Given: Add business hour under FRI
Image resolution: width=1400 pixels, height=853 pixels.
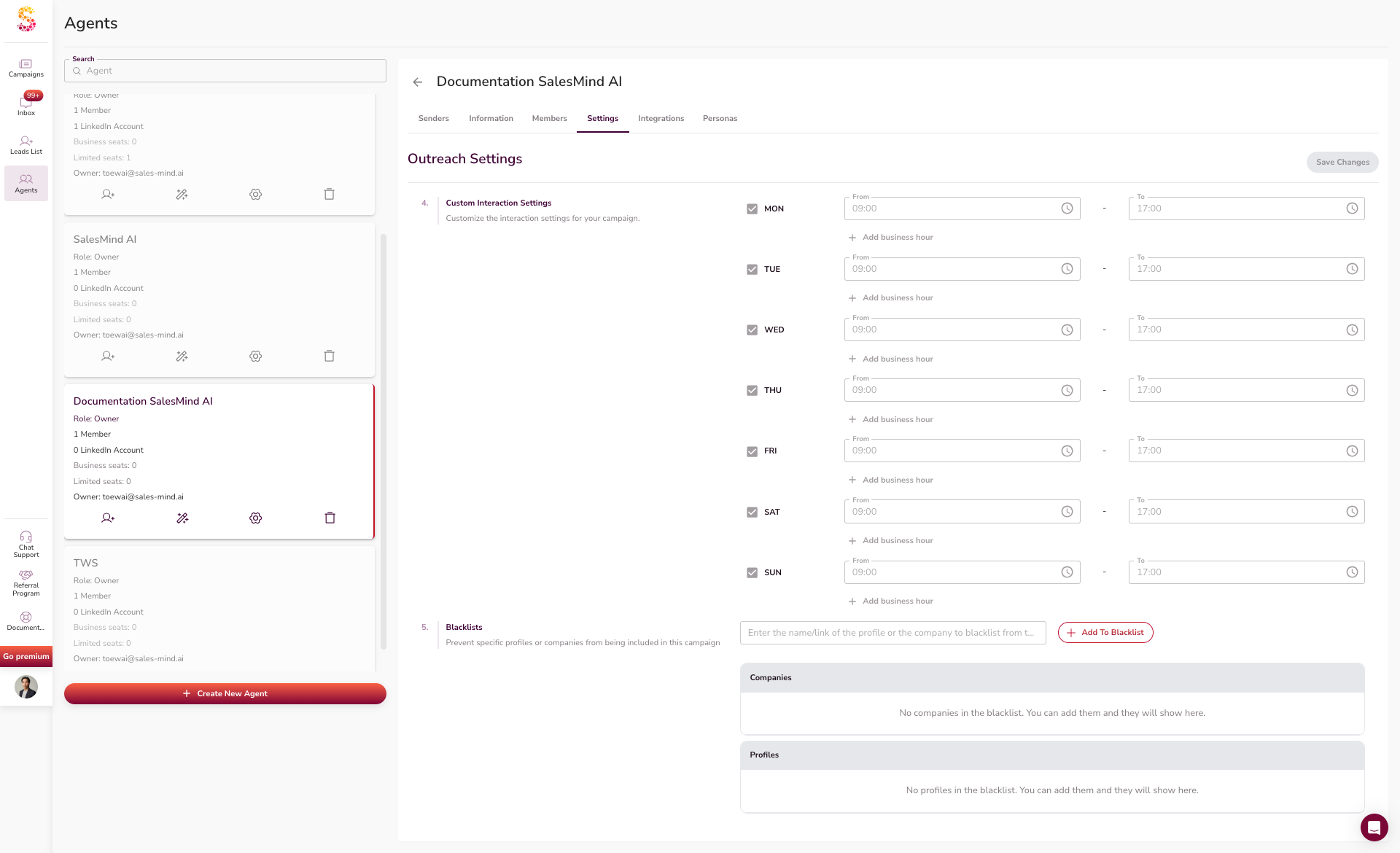Looking at the screenshot, I should tap(890, 480).
